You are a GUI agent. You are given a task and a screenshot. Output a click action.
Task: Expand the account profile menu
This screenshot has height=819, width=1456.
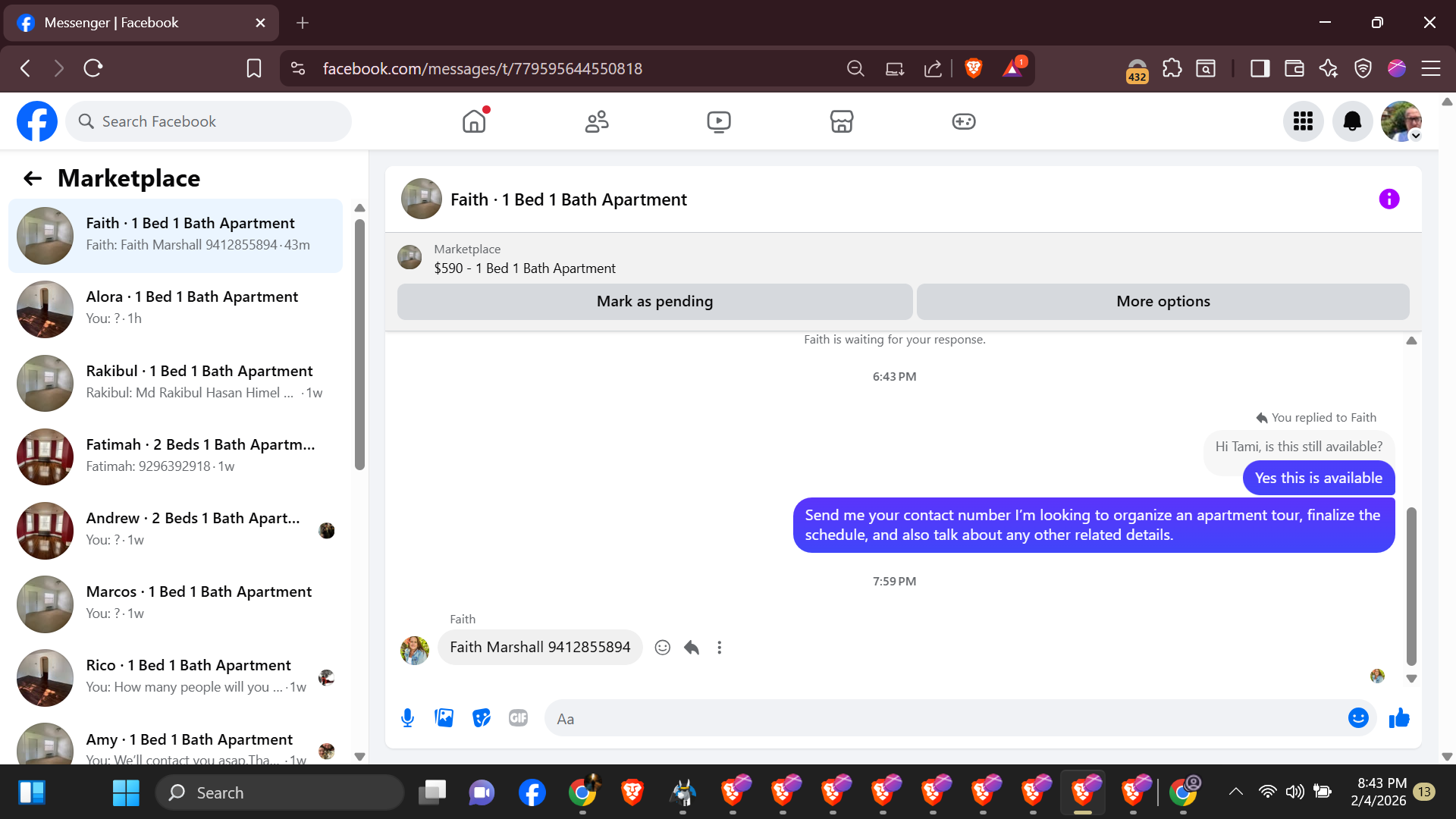click(x=1401, y=121)
